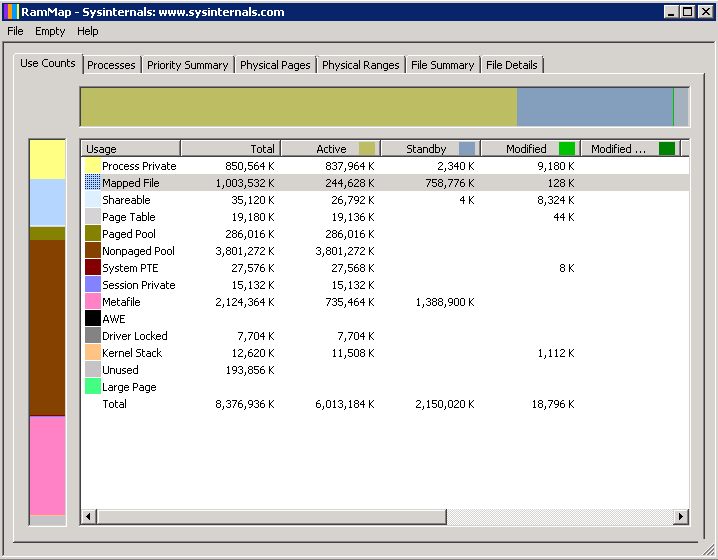Screen dimensions: 718x560
Task: Click total memory value 8,376,936 K
Action: pos(245,404)
